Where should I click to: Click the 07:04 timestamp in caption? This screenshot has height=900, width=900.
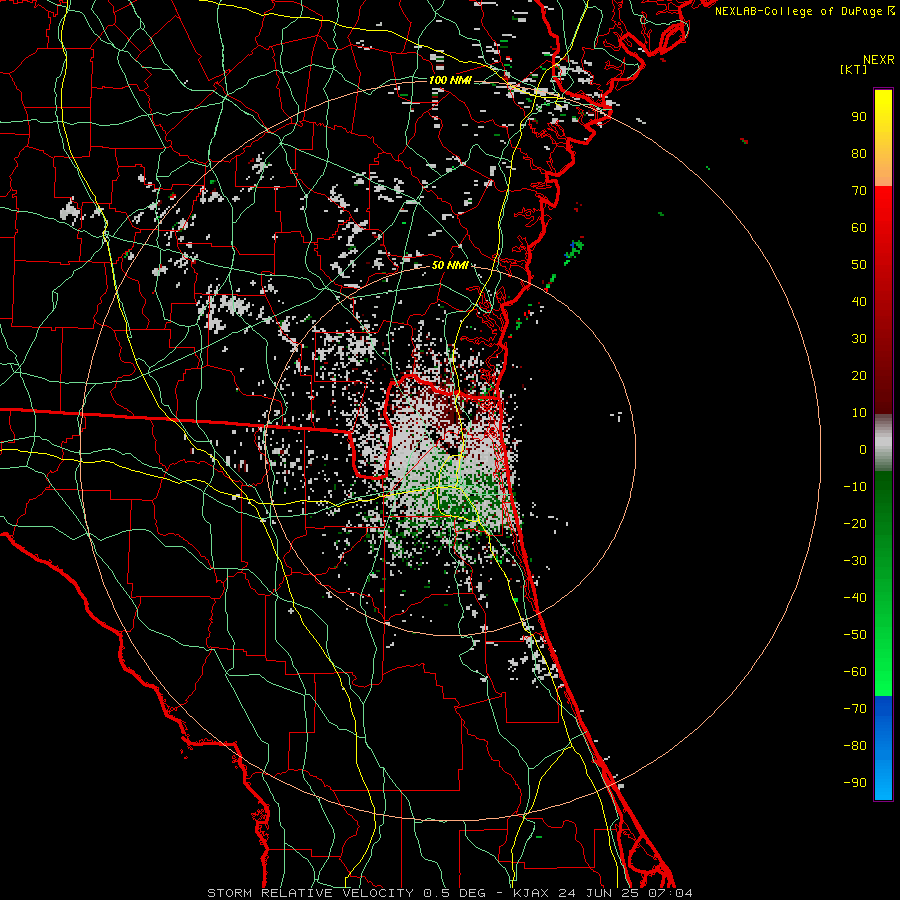671,893
